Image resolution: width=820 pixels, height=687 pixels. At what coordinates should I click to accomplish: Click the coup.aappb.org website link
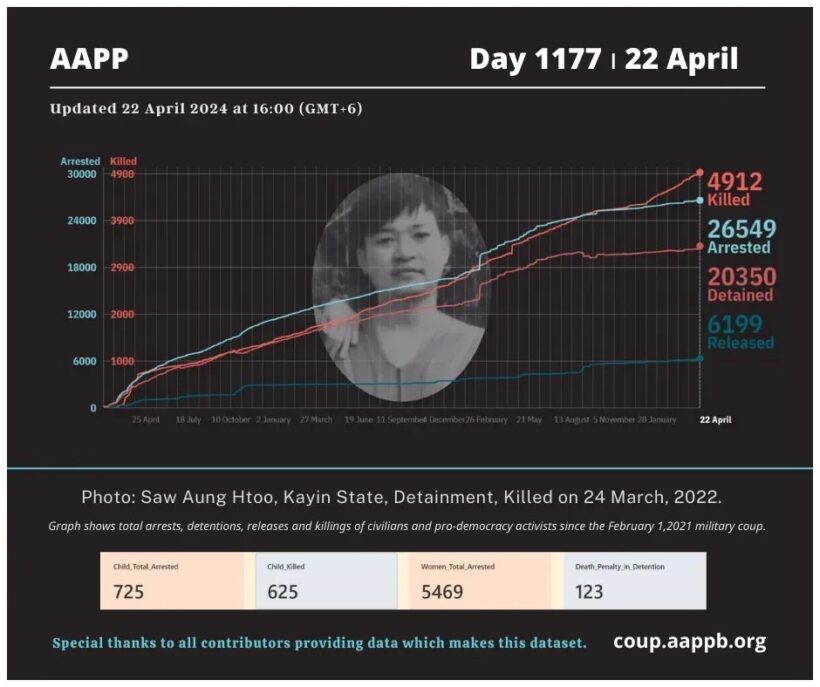(689, 641)
